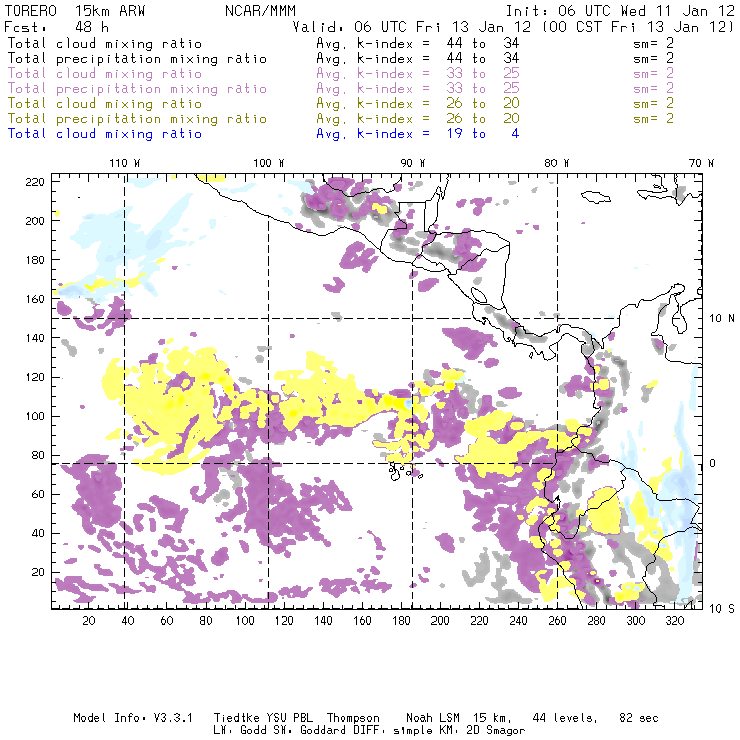Select the "110 W" longitude label

click(125, 163)
